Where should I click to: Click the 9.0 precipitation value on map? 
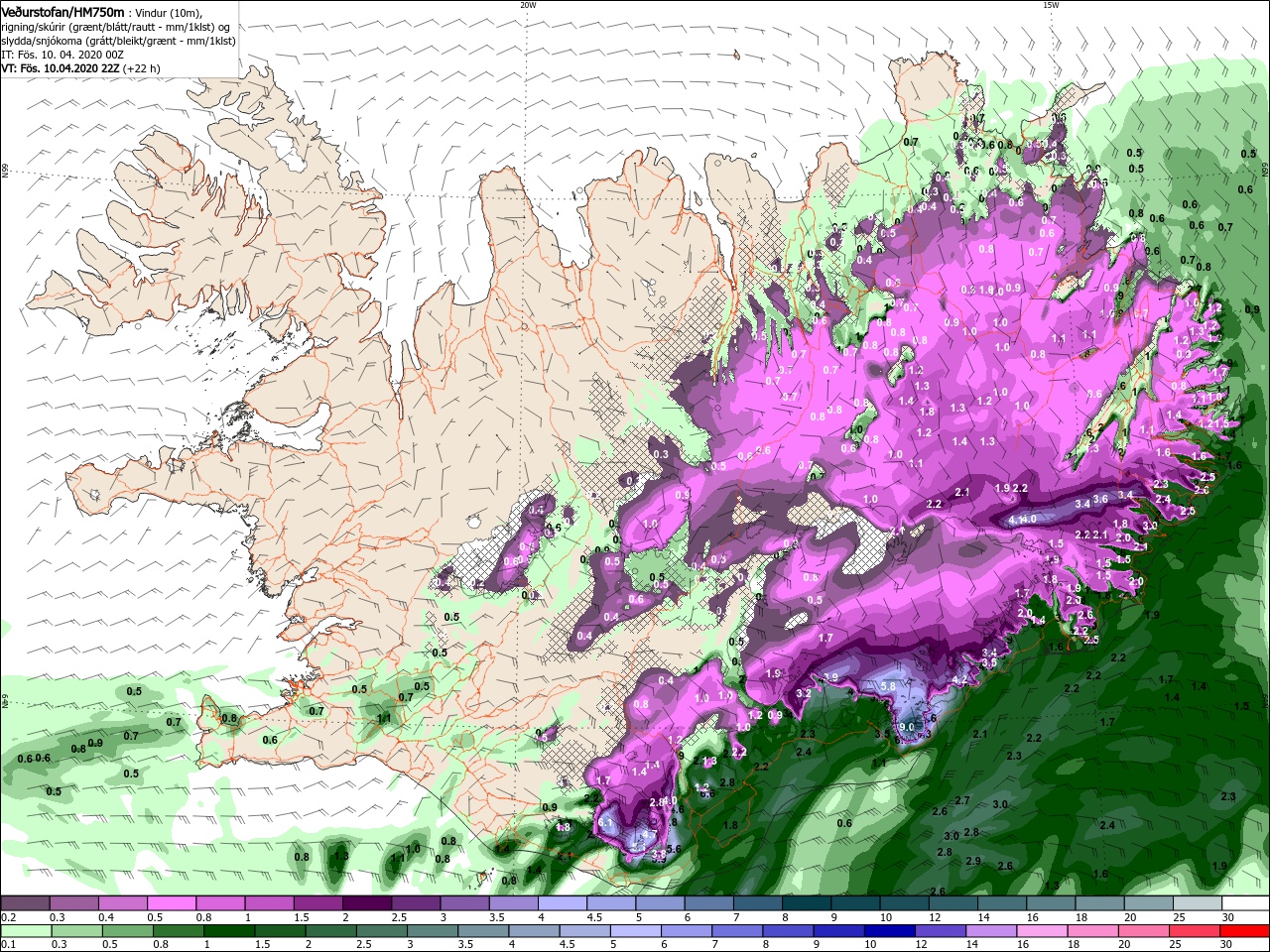(x=907, y=726)
